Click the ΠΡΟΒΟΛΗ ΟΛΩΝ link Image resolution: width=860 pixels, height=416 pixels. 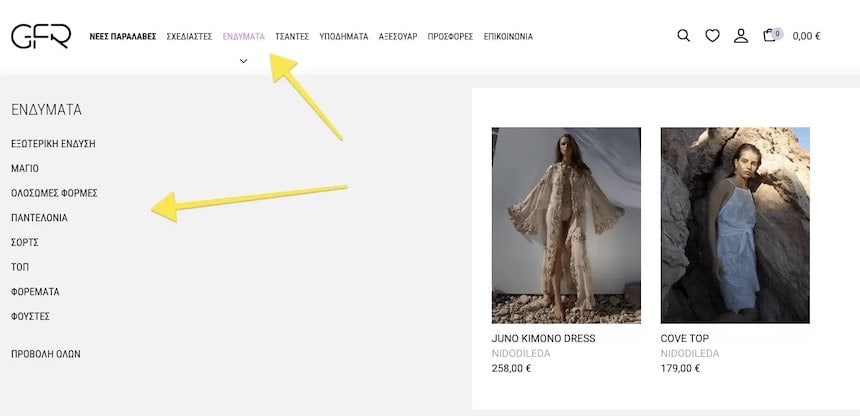pos(45,354)
